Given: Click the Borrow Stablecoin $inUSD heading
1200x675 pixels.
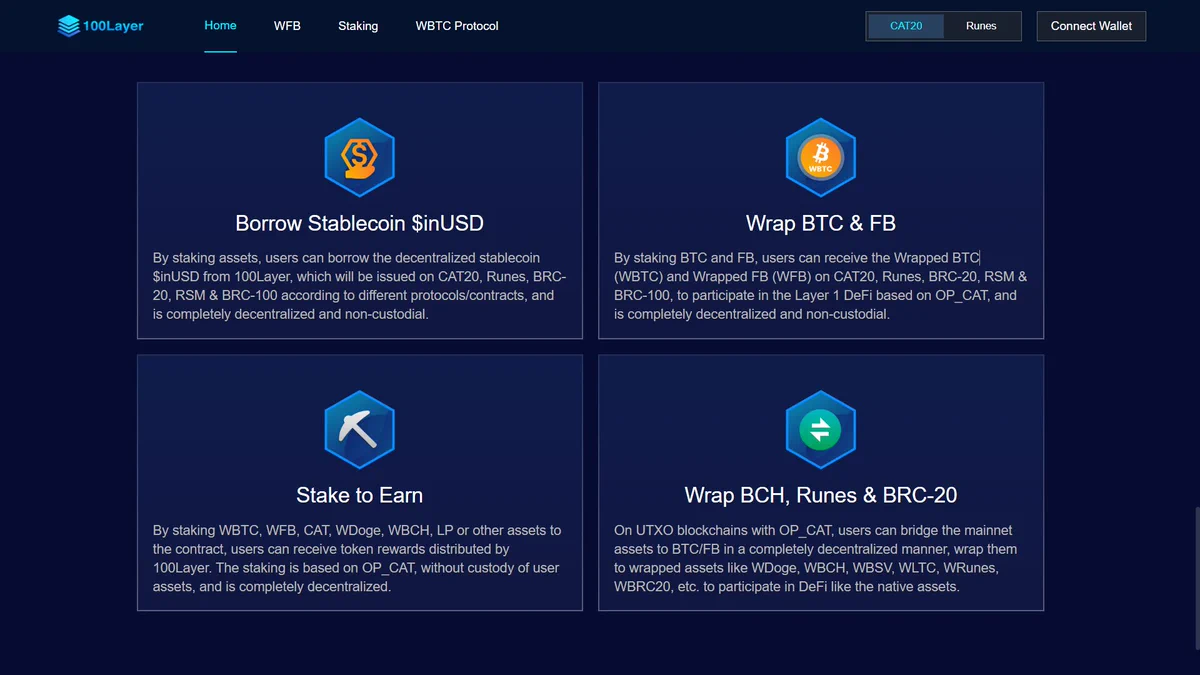Looking at the screenshot, I should pos(360,222).
